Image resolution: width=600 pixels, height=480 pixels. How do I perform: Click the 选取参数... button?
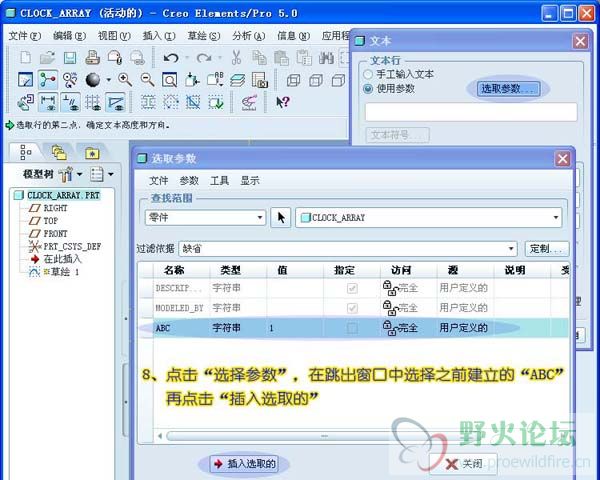[508, 89]
